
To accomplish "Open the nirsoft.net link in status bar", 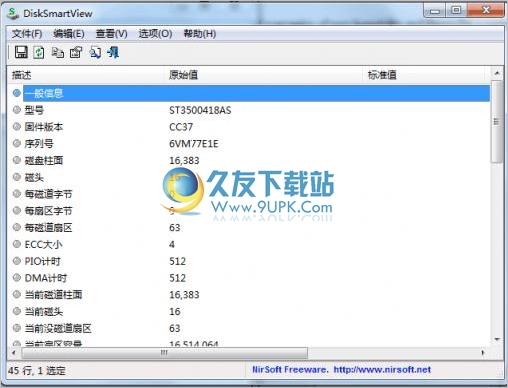I will pyautogui.click(x=382, y=369).
